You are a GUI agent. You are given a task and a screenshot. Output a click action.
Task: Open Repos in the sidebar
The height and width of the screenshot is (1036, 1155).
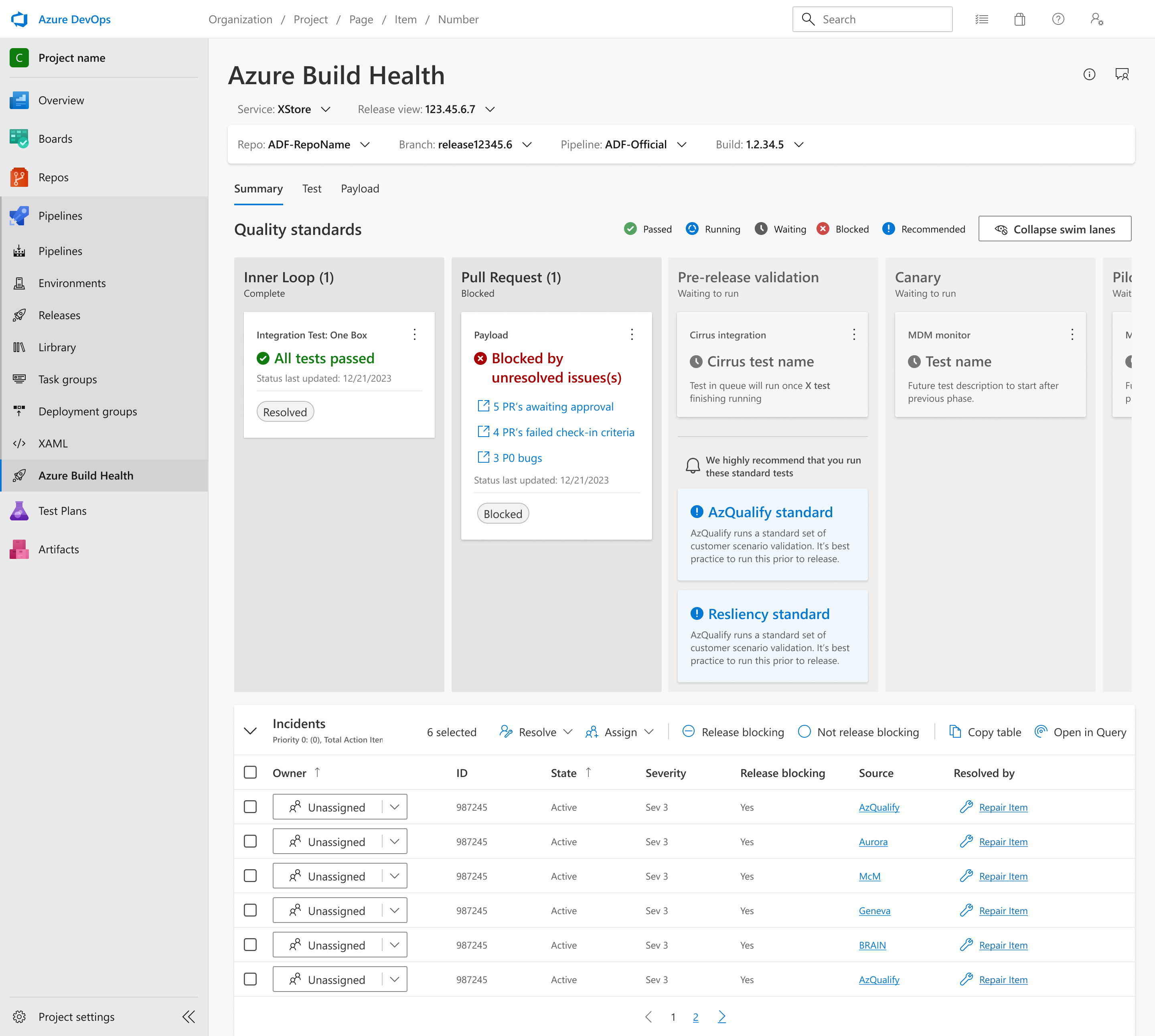click(104, 177)
